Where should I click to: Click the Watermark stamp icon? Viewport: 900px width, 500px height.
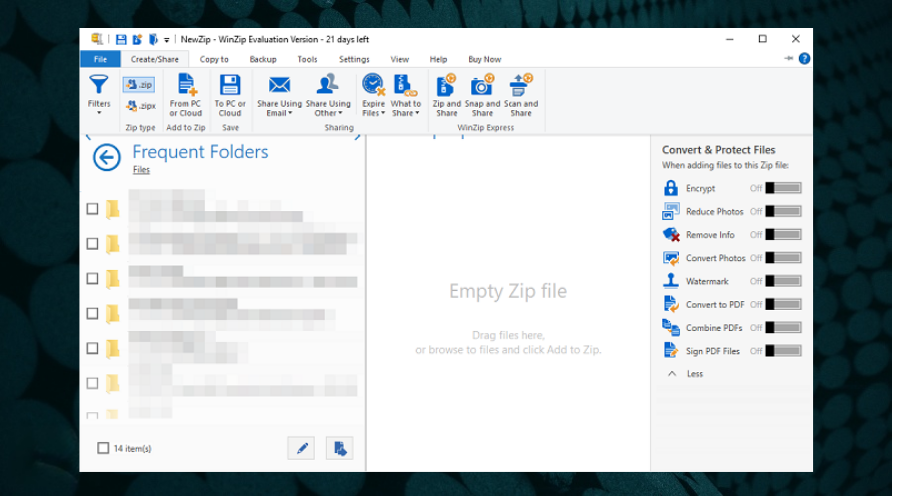pos(670,281)
